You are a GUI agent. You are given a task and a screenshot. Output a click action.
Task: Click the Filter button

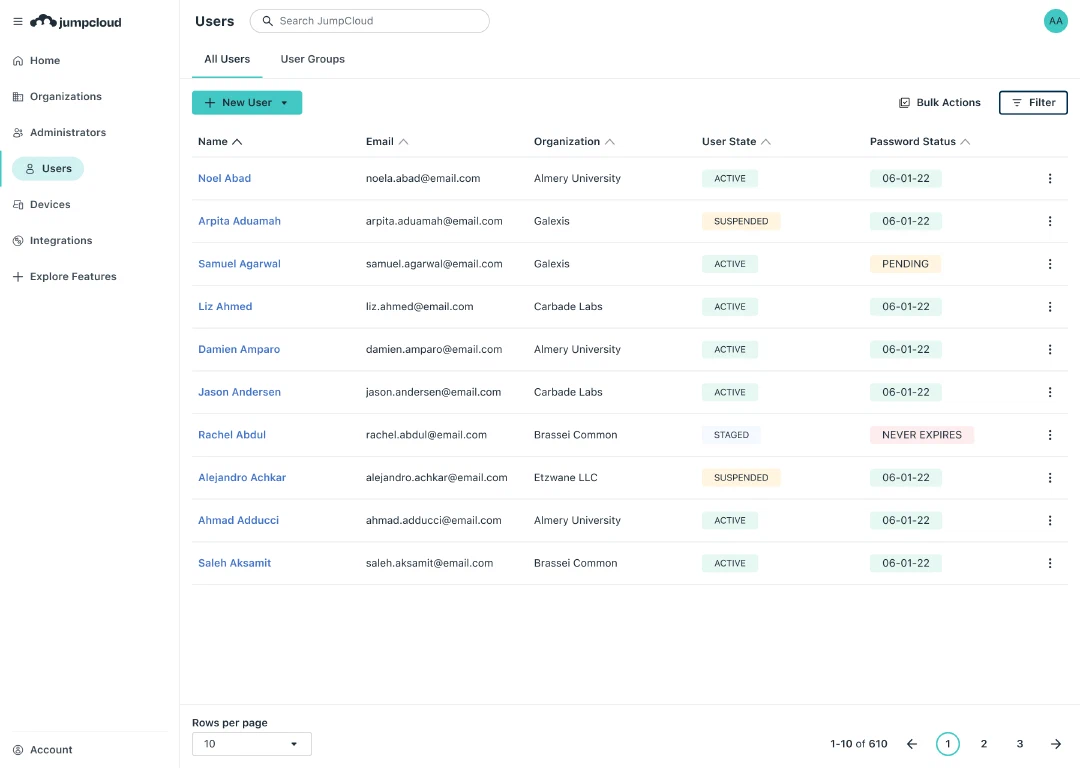pyautogui.click(x=1032, y=103)
